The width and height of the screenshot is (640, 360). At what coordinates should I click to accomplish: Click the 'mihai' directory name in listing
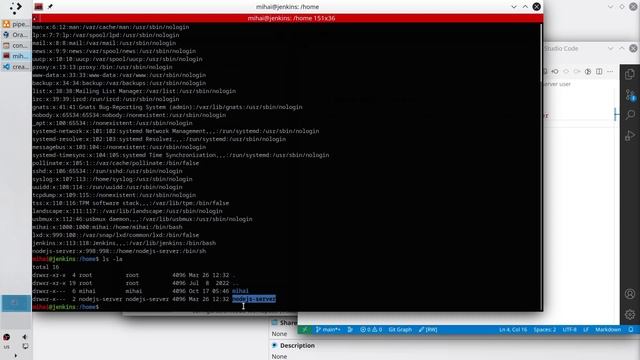pos(240,291)
